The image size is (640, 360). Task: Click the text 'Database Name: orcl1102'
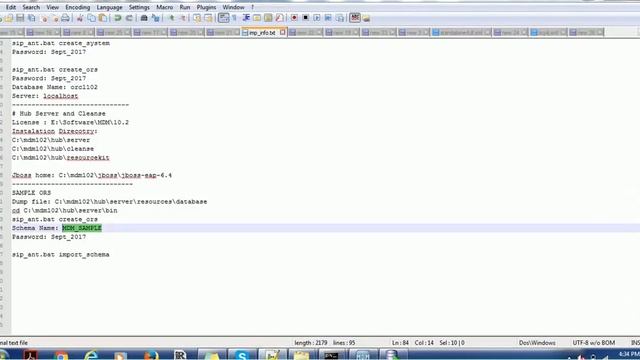(x=55, y=87)
